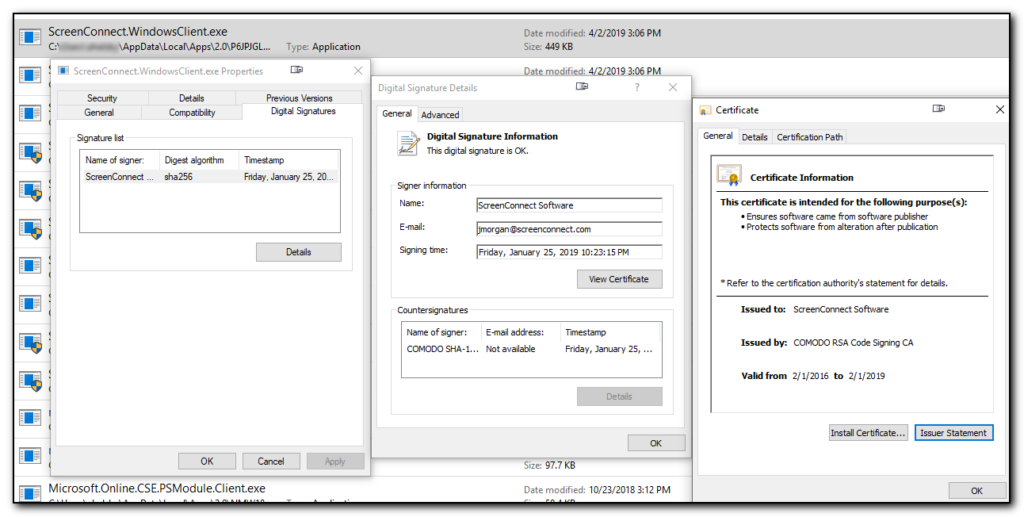Image resolution: width=1024 pixels, height=517 pixels.
Task: Select ScreenConnect.WindowsClient.exe file name in list
Action: tap(138, 31)
